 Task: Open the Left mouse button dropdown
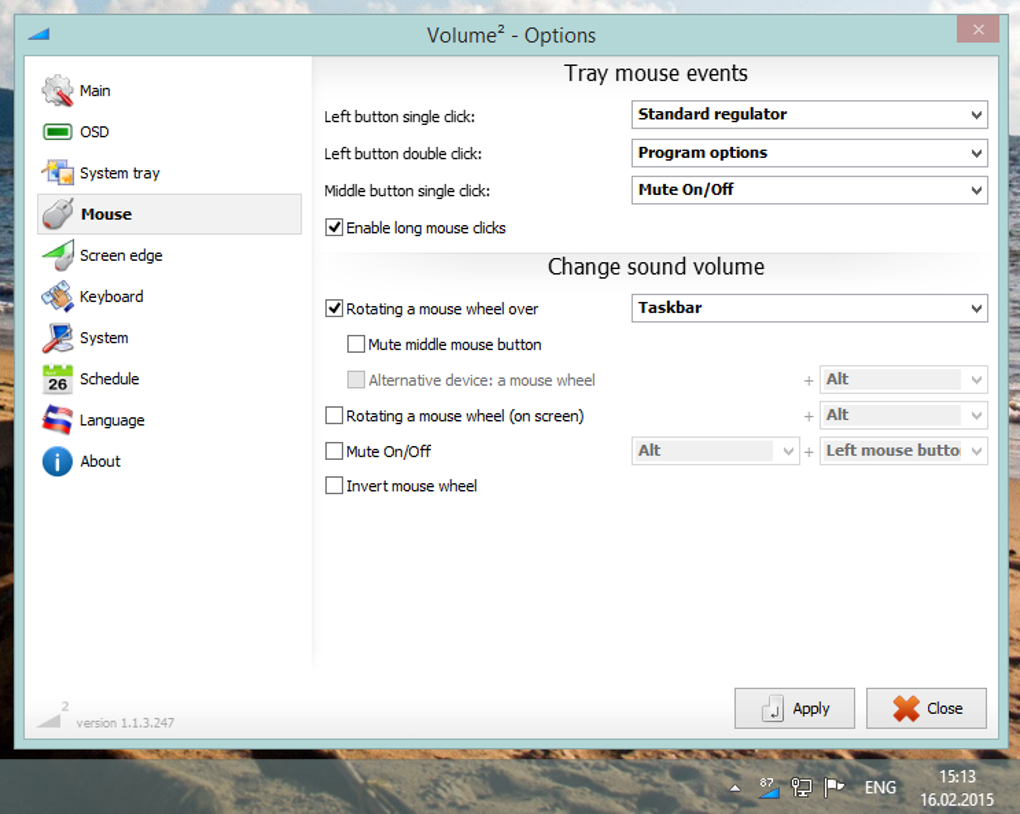point(904,452)
